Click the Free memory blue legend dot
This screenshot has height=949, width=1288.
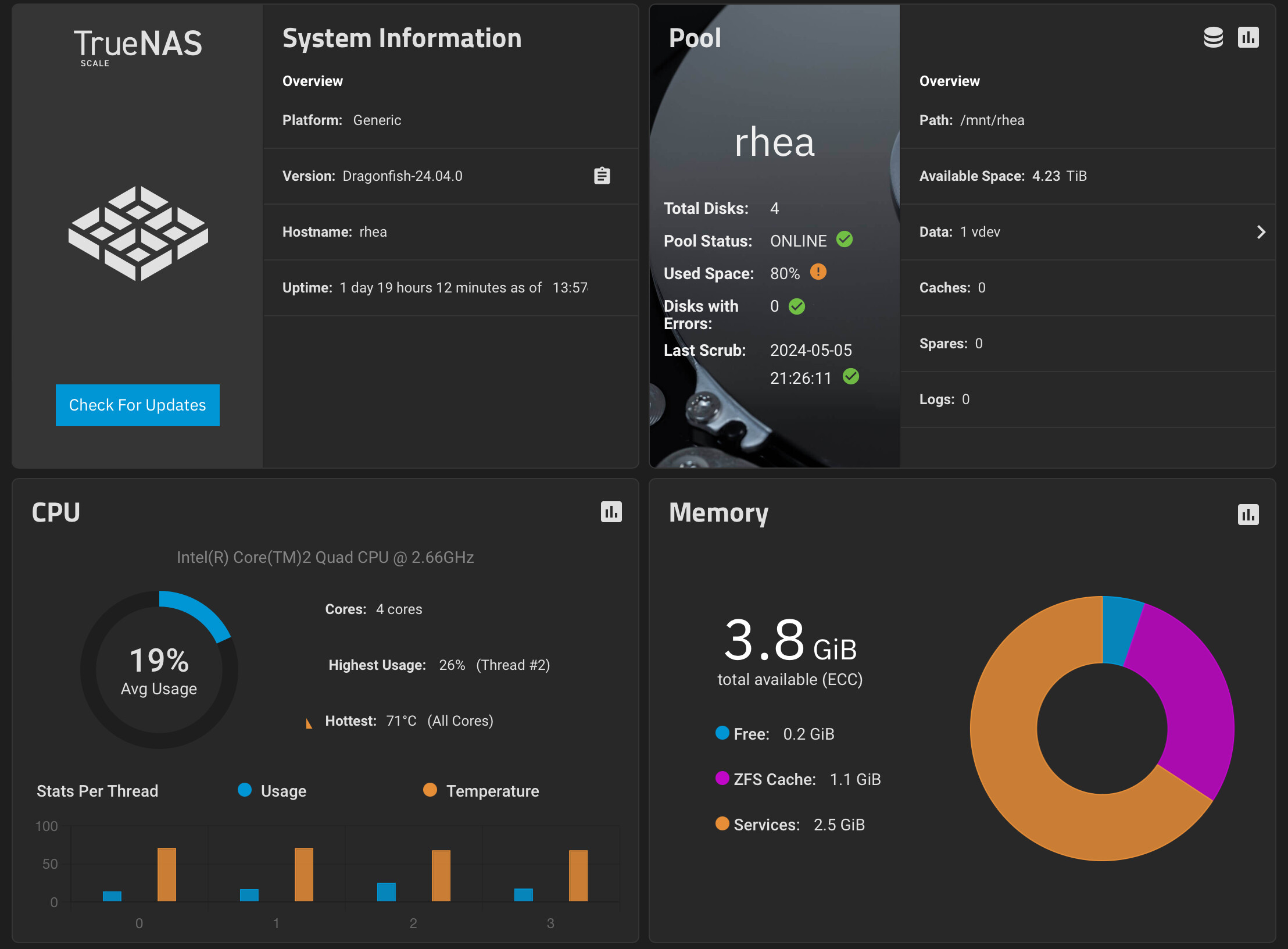point(722,733)
